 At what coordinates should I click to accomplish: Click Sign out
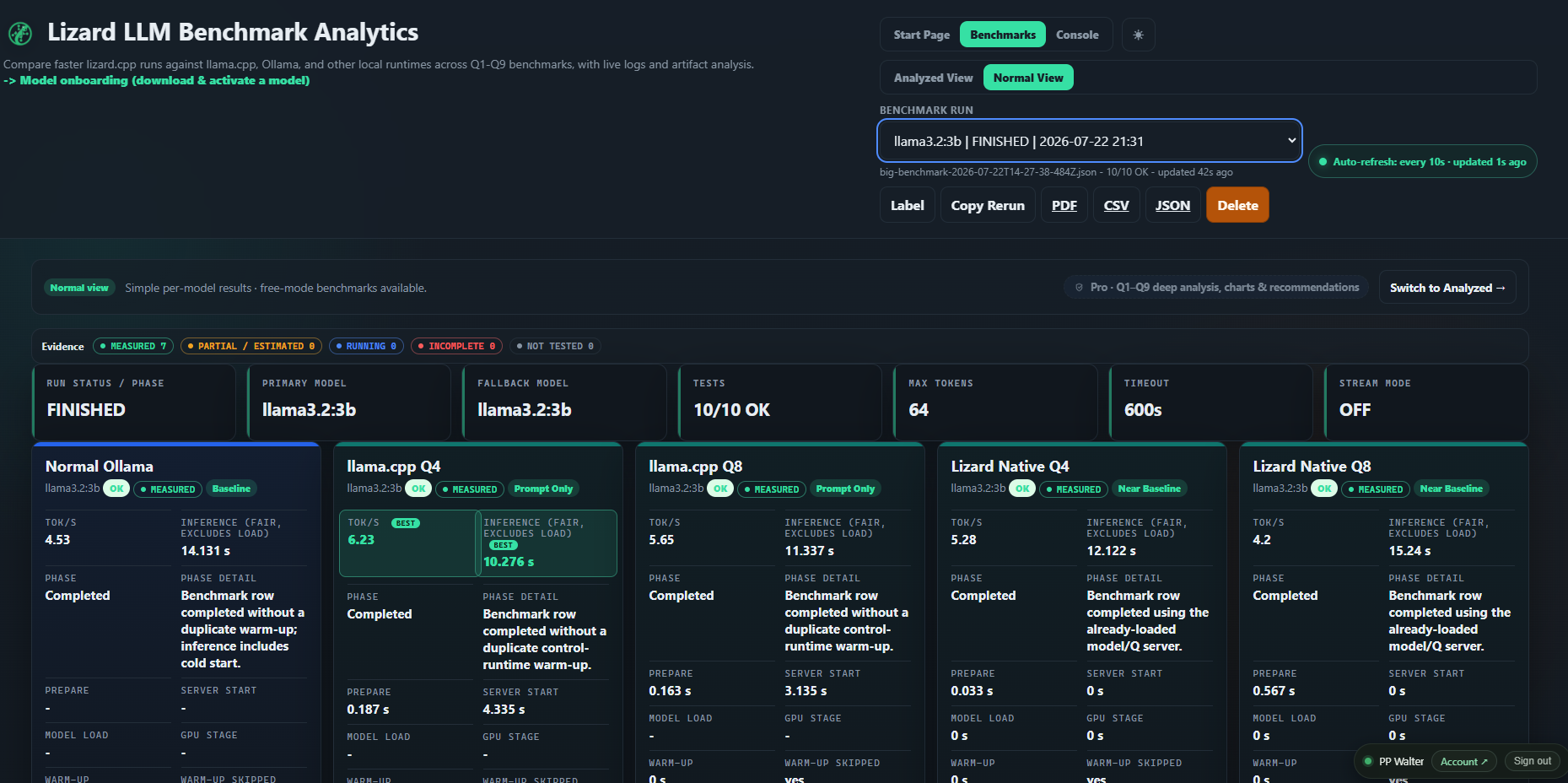click(x=1533, y=761)
